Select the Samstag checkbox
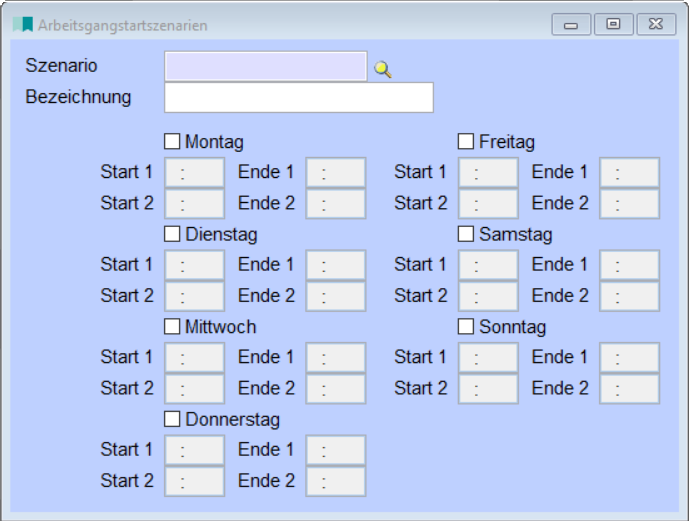The image size is (689, 521). click(x=466, y=234)
